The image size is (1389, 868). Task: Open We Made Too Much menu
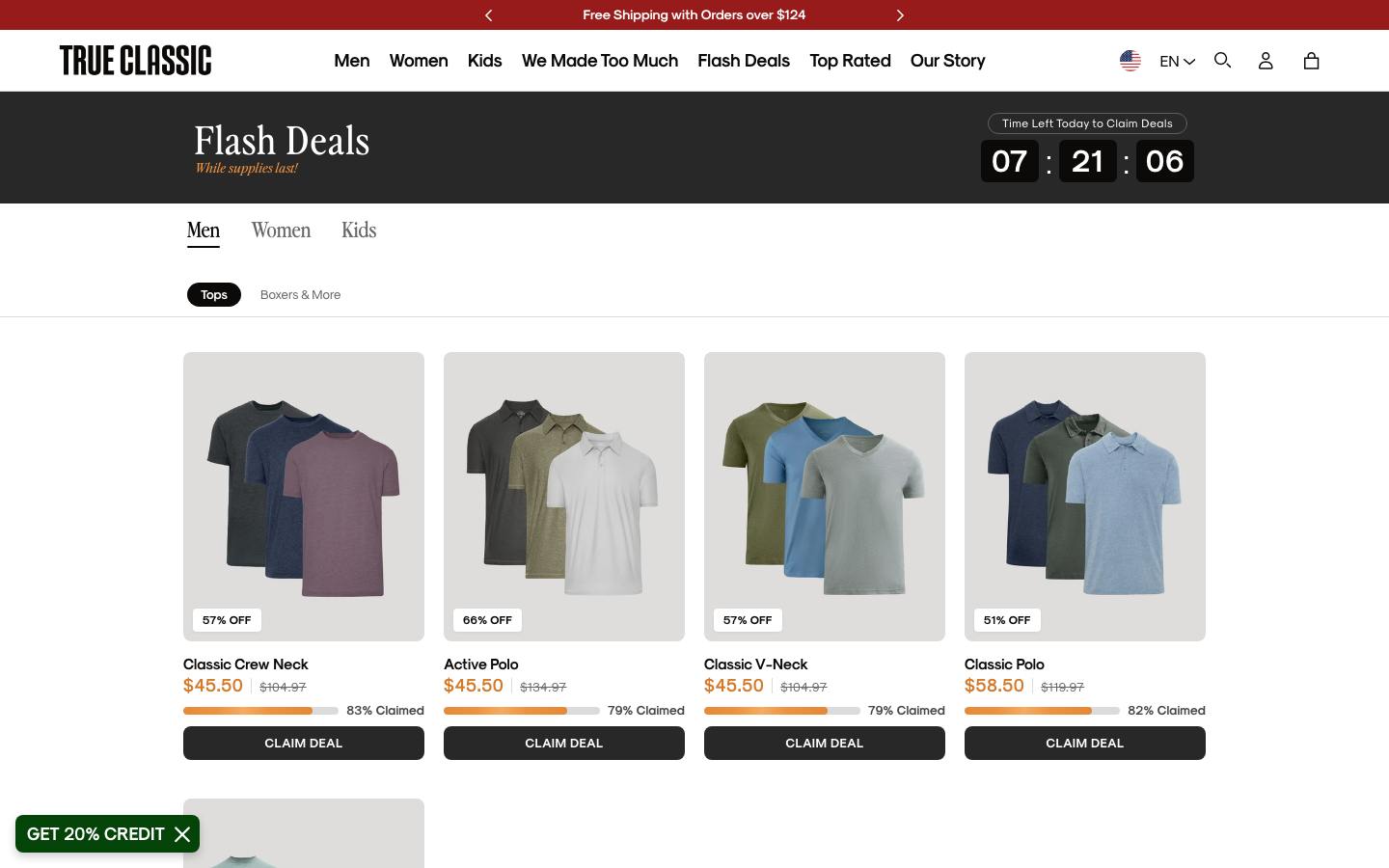click(x=600, y=61)
